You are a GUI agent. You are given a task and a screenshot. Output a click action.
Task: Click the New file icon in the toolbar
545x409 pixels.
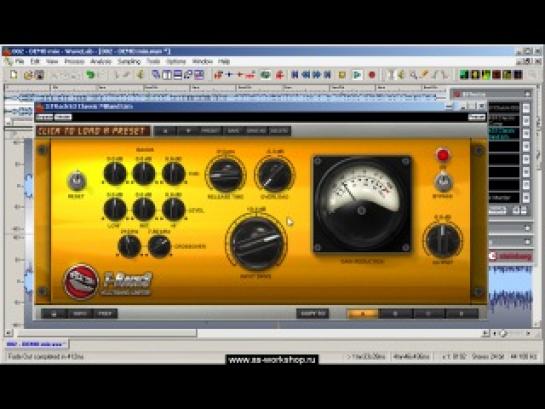click(x=14, y=74)
